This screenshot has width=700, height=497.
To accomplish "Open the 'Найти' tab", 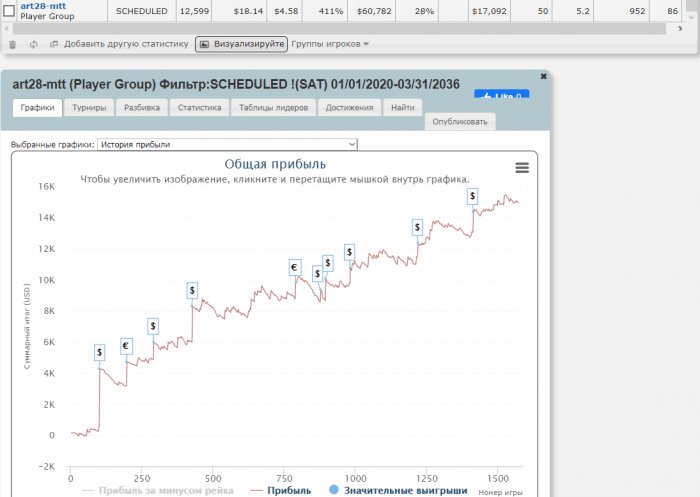I will pyautogui.click(x=403, y=108).
